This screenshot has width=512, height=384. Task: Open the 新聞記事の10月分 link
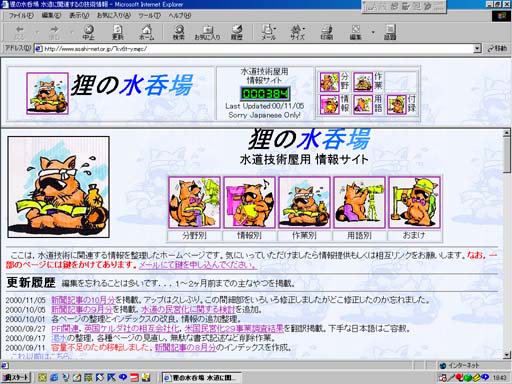tap(83, 300)
